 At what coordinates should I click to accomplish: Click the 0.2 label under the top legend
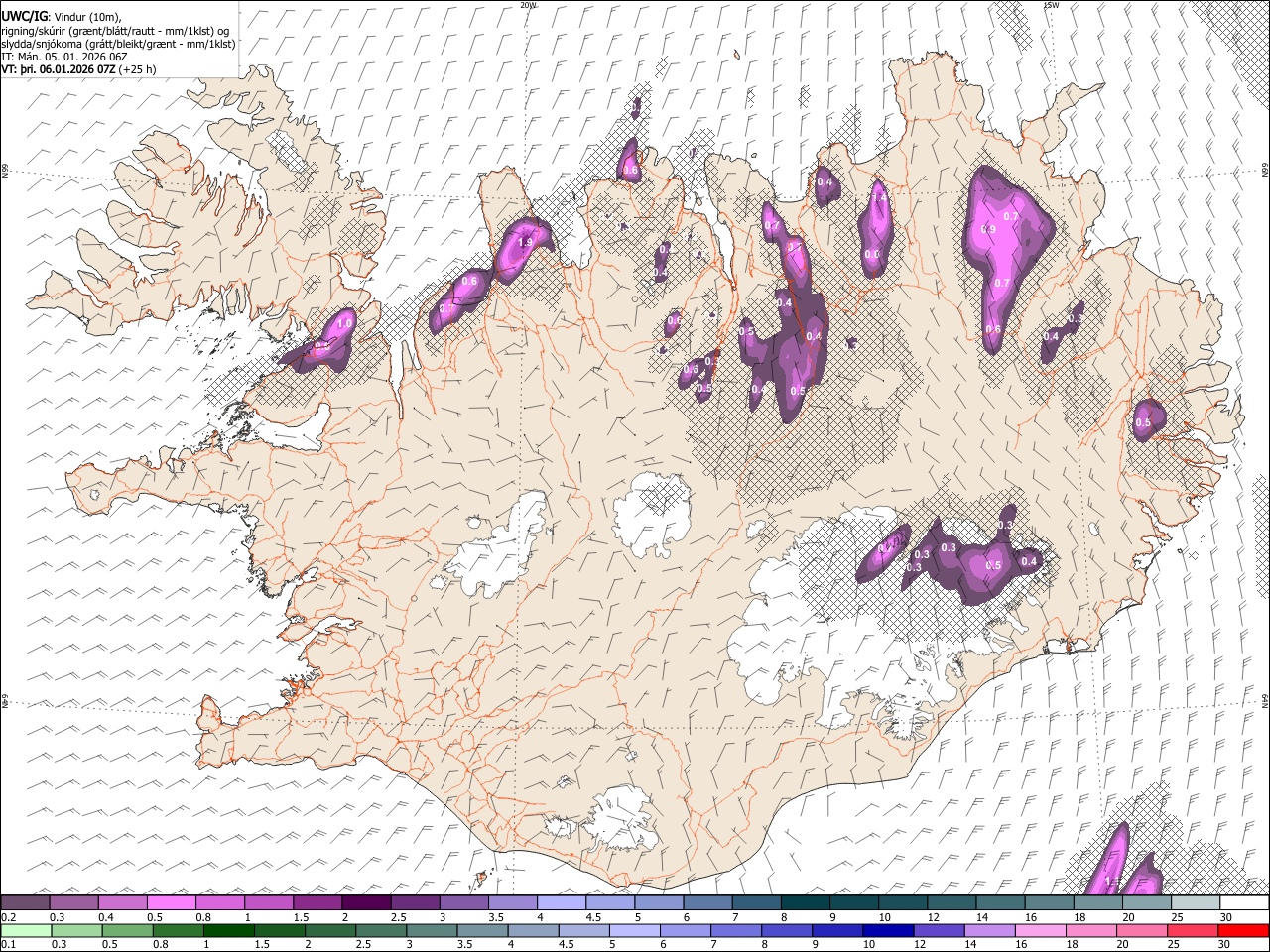point(7,917)
